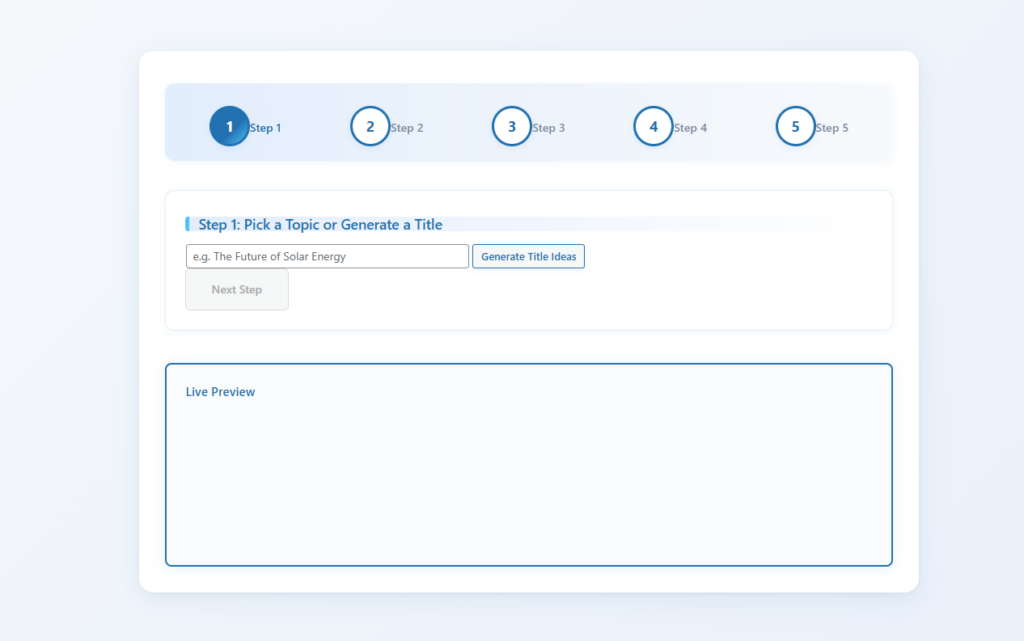The width and height of the screenshot is (1024, 641).
Task: Select the number 3 step circle
Action: tap(512, 127)
